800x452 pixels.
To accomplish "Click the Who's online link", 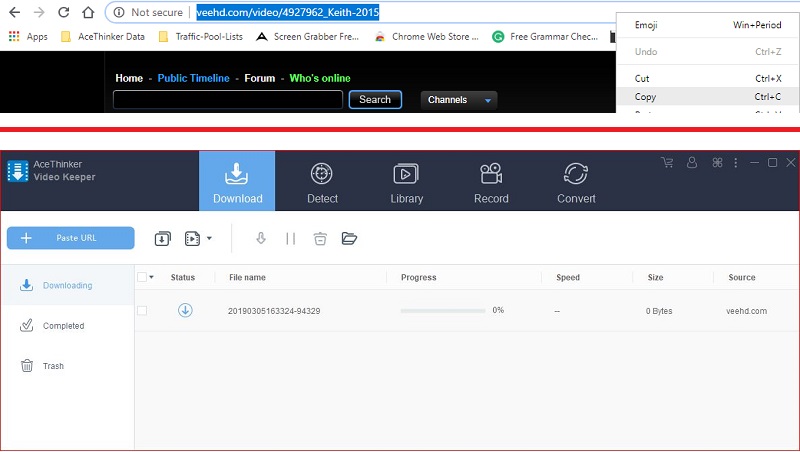I will click(320, 78).
